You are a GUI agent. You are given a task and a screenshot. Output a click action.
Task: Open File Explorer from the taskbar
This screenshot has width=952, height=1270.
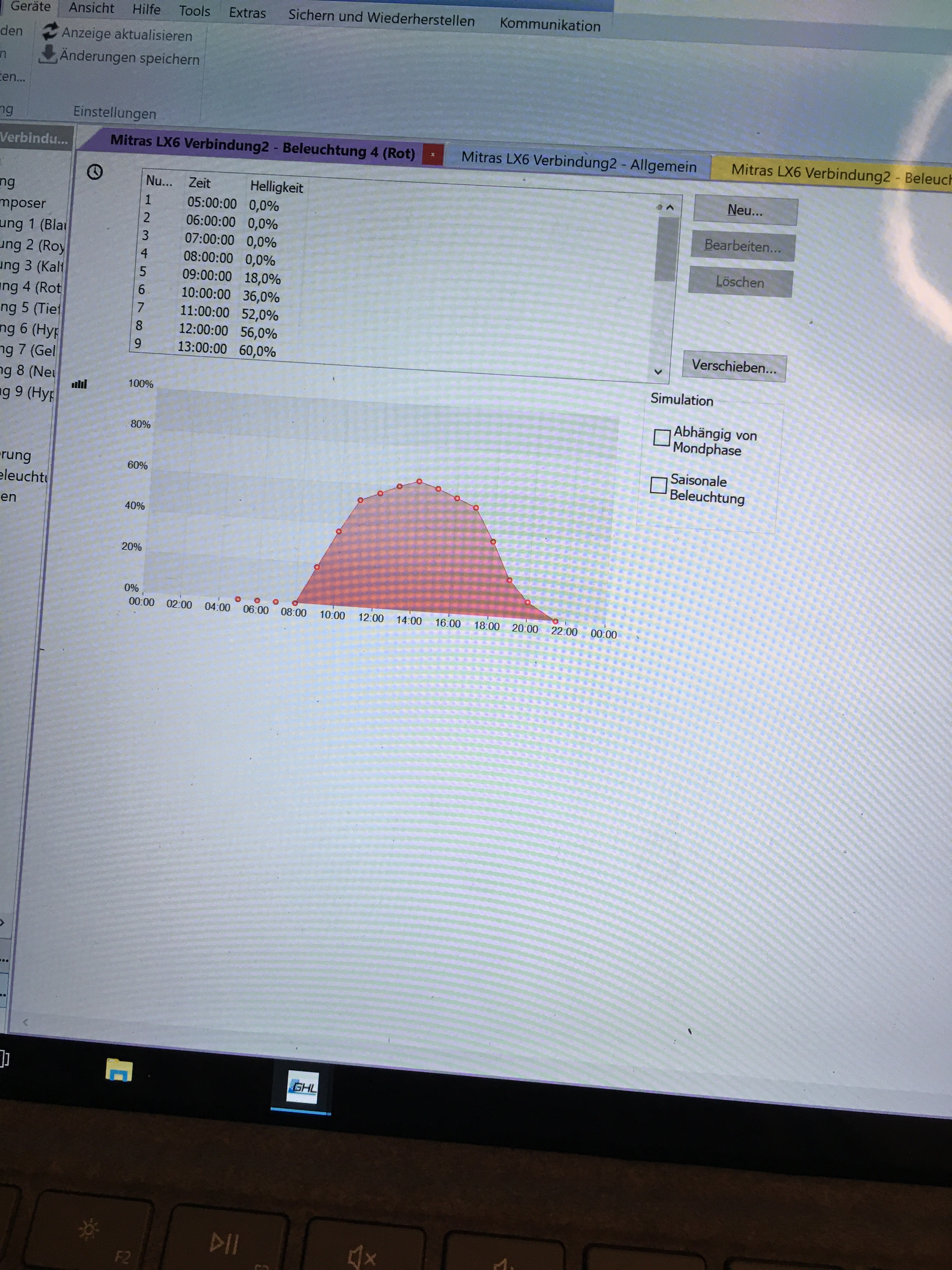point(119,1071)
